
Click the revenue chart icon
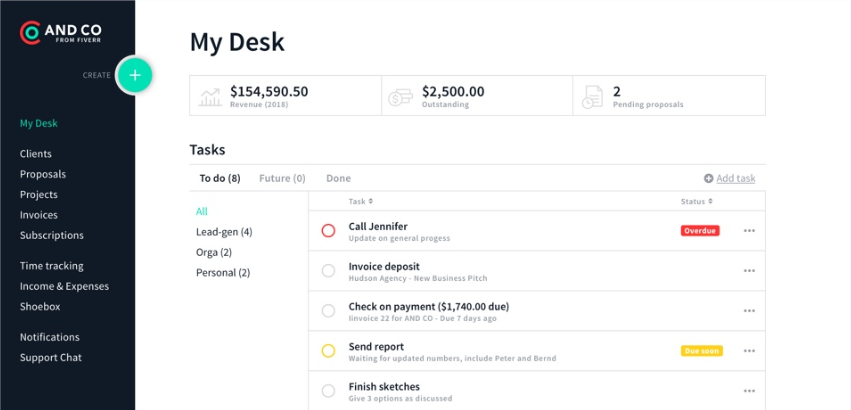click(211, 96)
